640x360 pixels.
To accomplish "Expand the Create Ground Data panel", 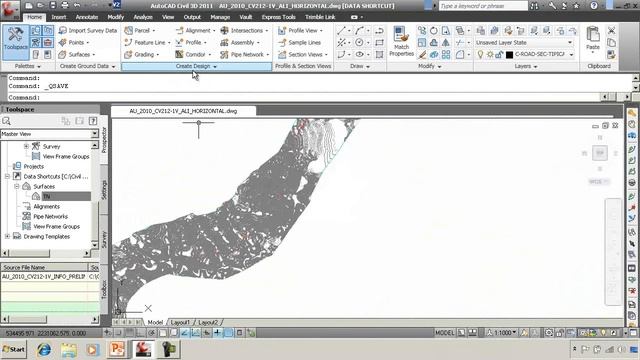I will click(87, 66).
